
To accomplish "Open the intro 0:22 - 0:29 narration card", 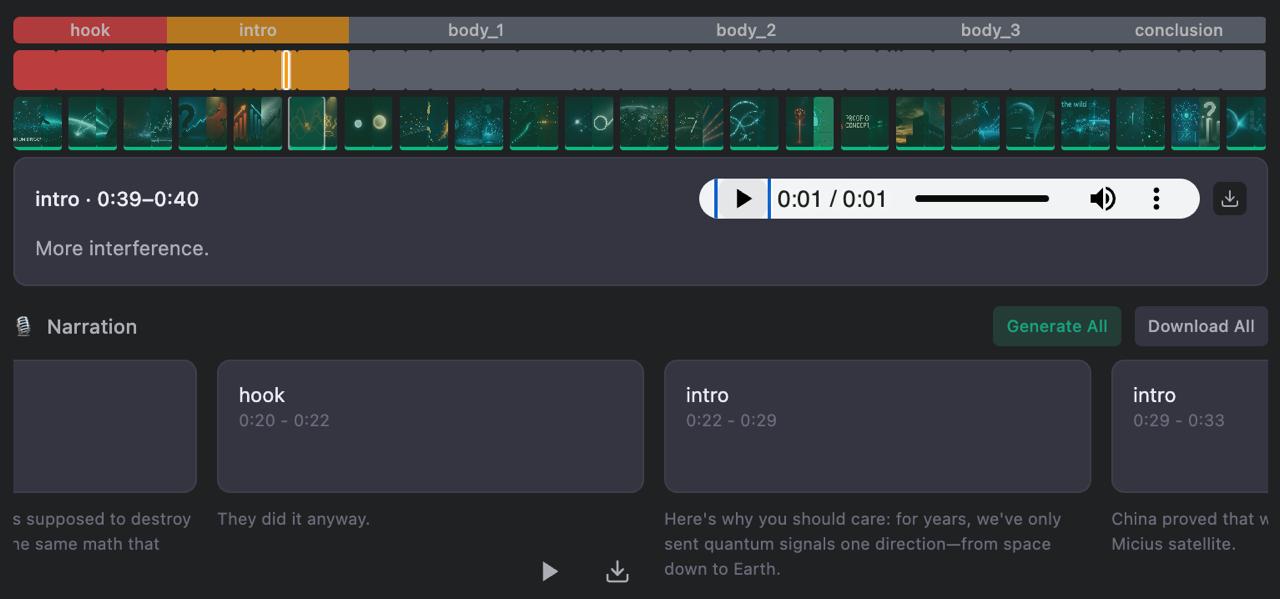I will [877, 426].
